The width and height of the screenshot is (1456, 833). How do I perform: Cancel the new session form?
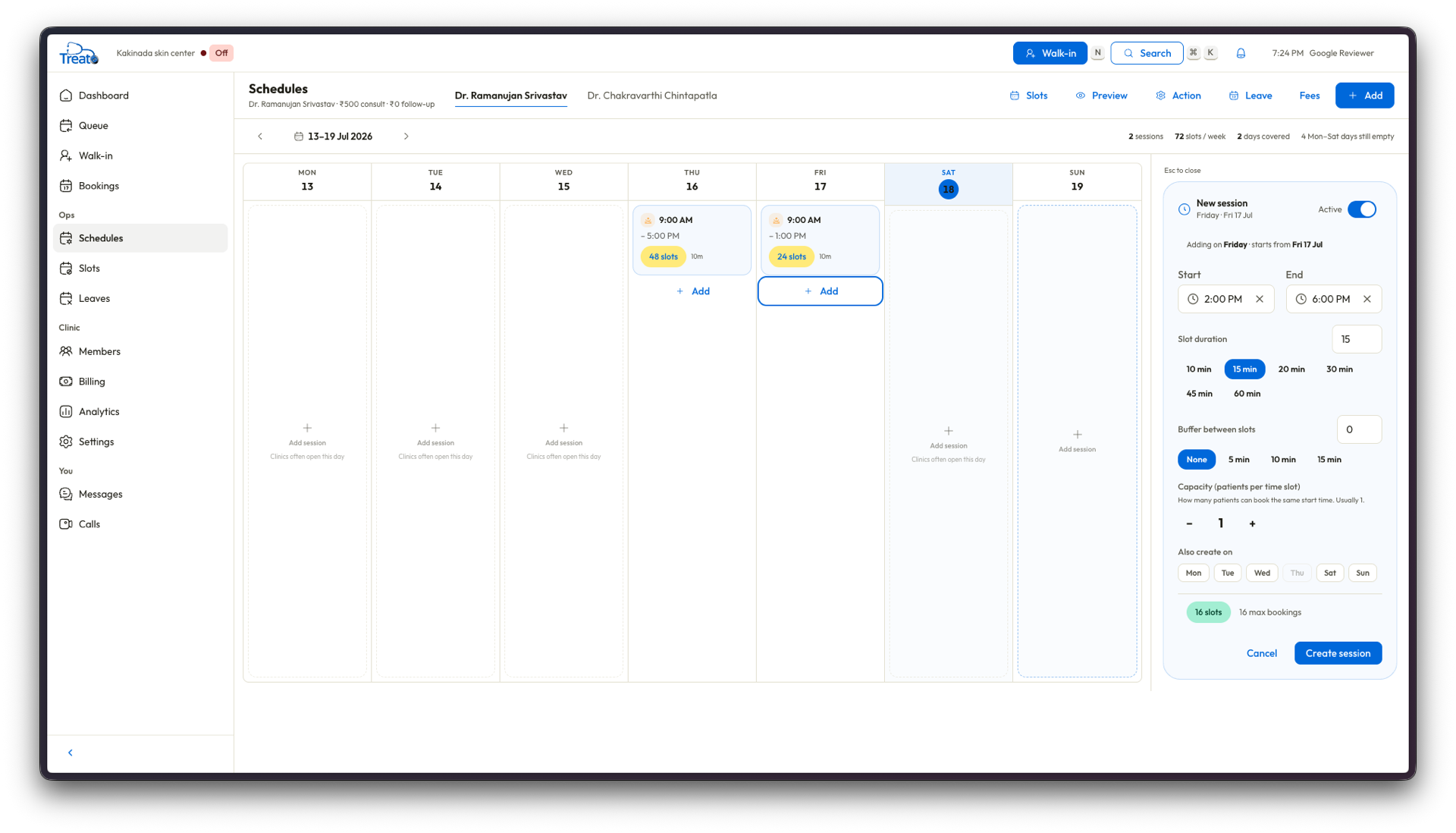click(x=1261, y=653)
